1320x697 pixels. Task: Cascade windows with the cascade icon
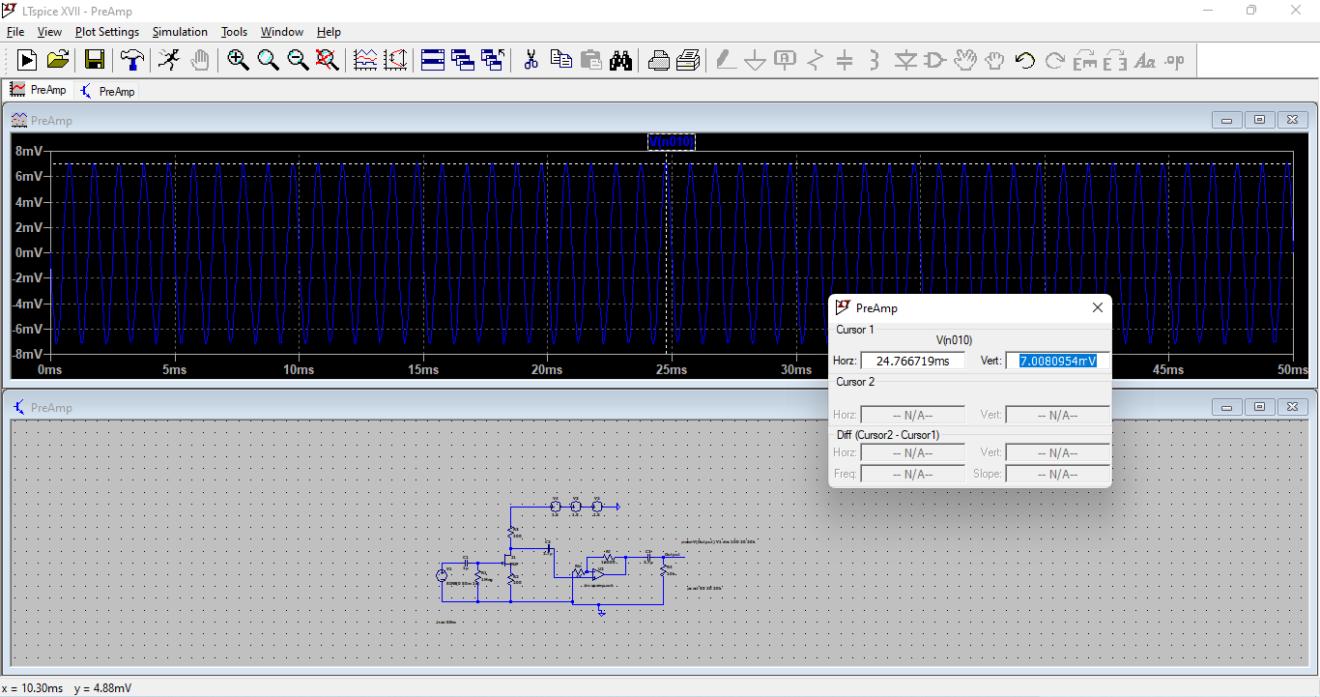click(462, 60)
